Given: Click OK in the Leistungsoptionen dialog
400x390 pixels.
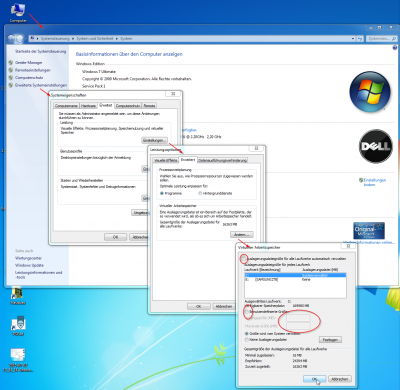Looking at the screenshot, I should tap(199, 306).
